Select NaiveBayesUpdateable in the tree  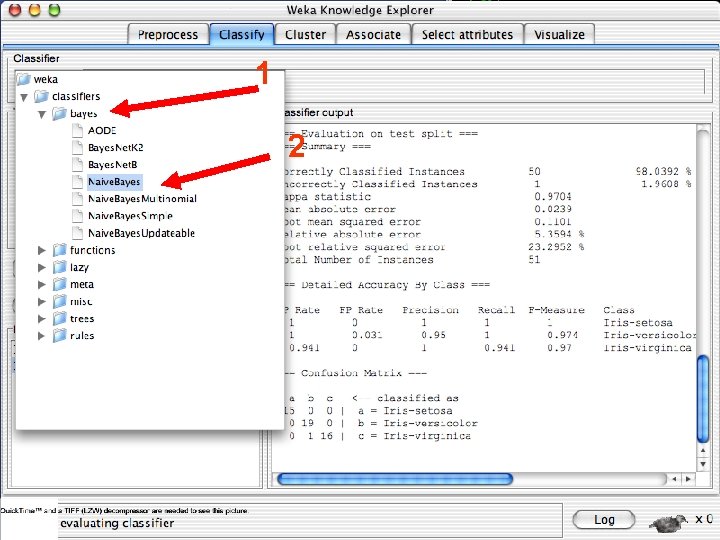tap(141, 233)
